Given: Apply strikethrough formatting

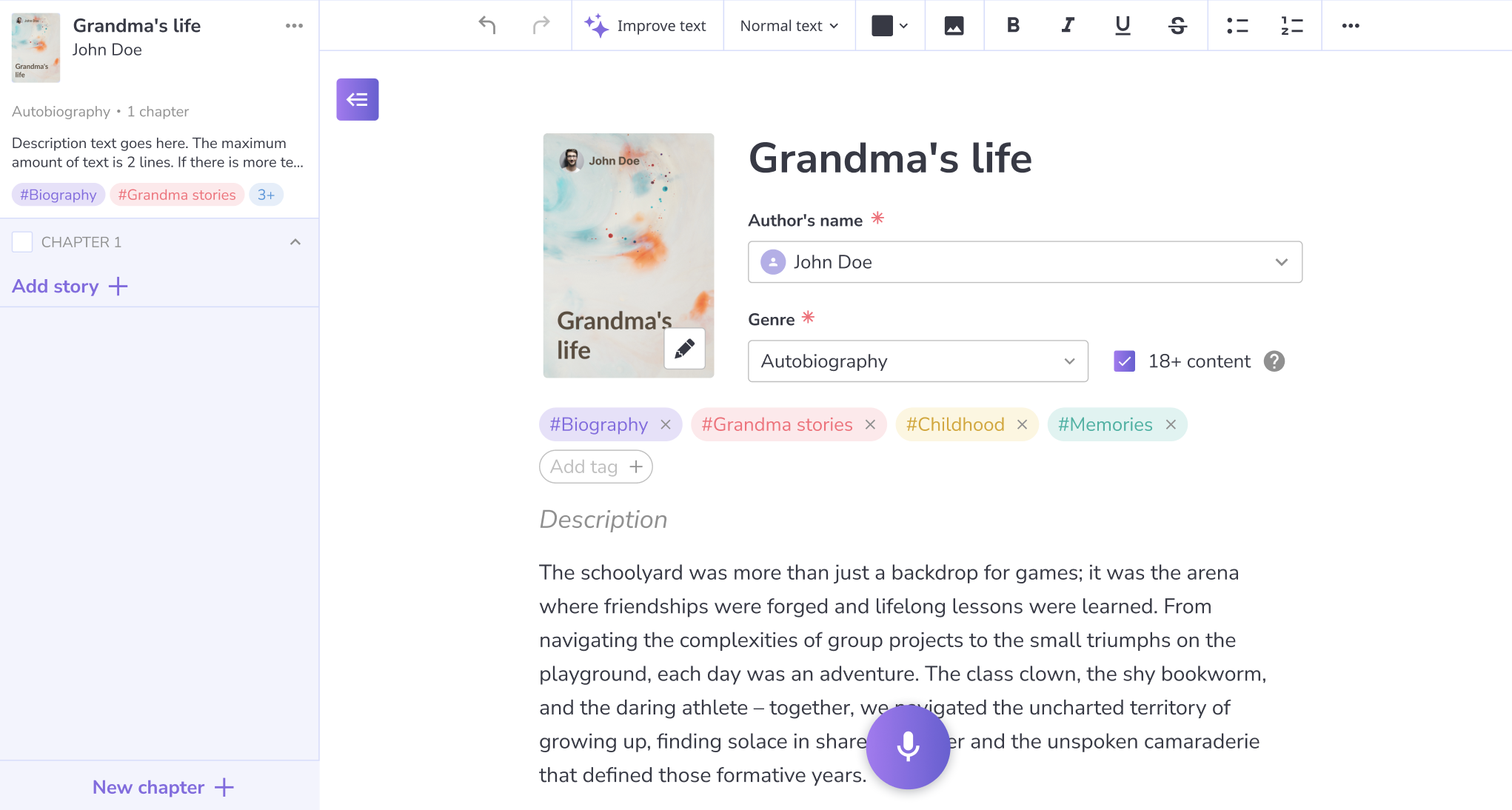Looking at the screenshot, I should pos(1177,26).
